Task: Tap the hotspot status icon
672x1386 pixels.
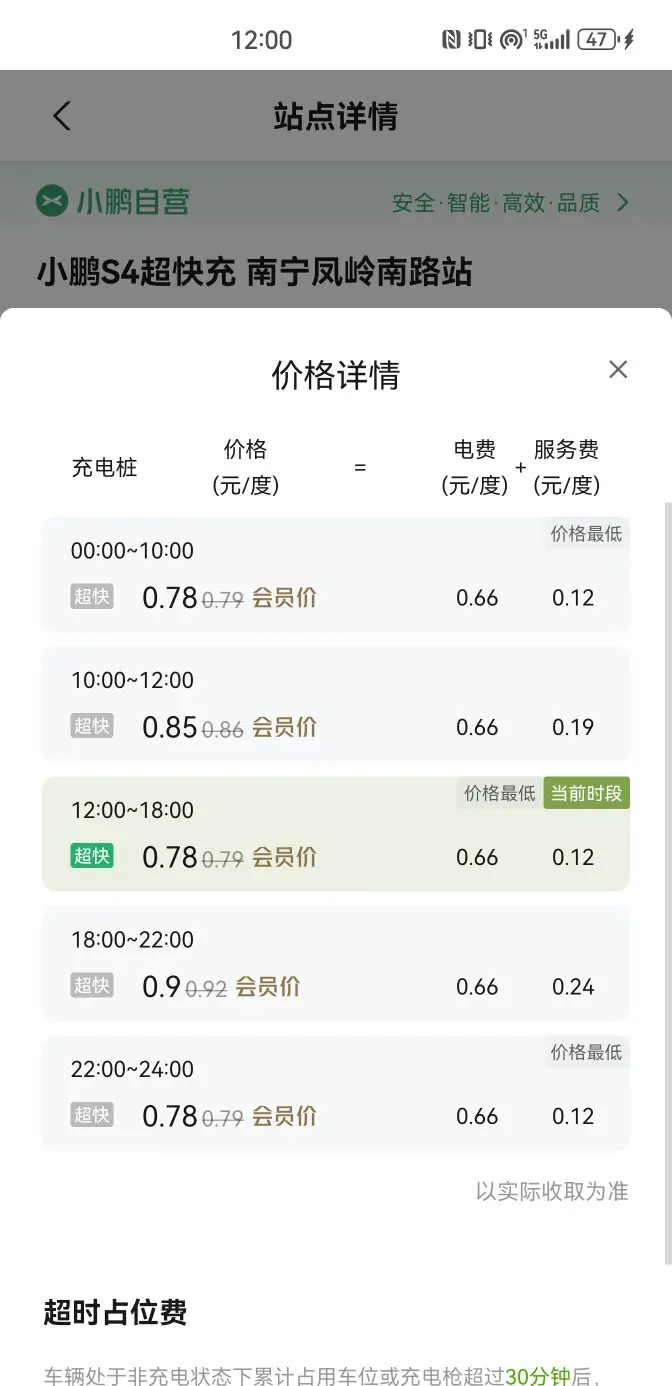Action: tap(513, 40)
